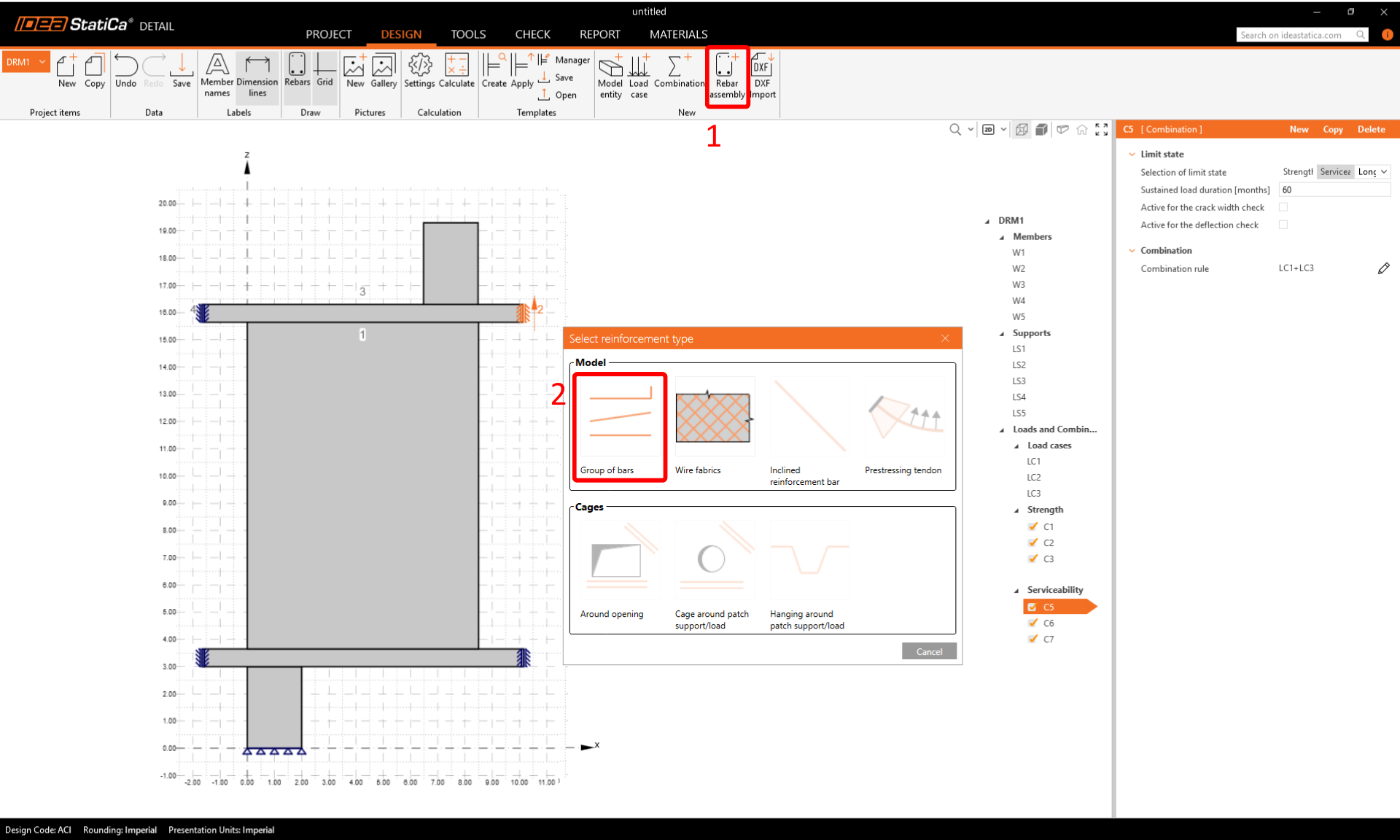Add new Load case

pyautogui.click(x=639, y=74)
